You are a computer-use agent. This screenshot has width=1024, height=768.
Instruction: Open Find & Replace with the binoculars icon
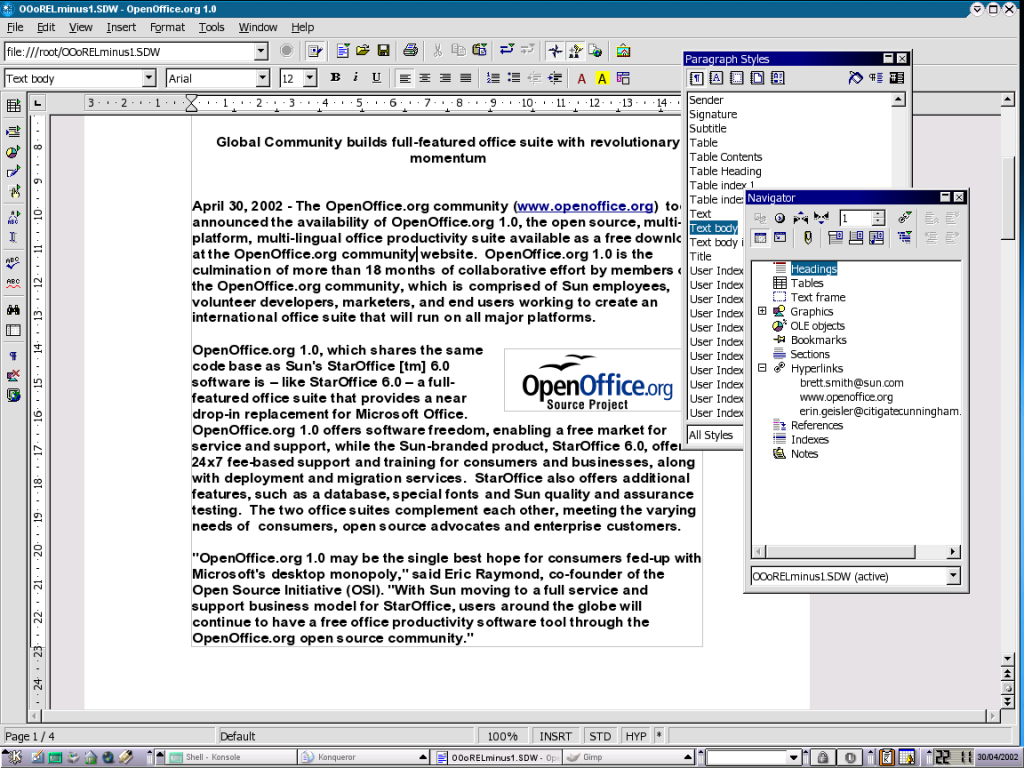13,311
